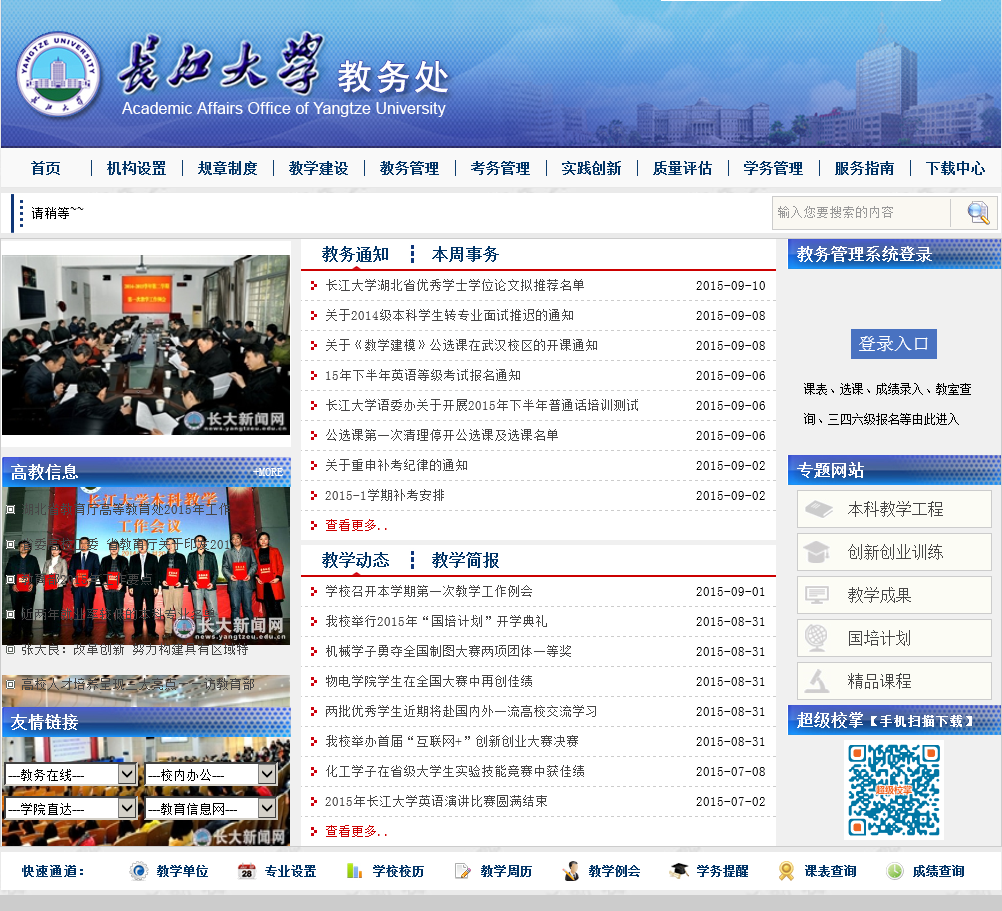1002x911 pixels.
Task: Open 2015-1学期补考安排 notice
Action: point(385,495)
